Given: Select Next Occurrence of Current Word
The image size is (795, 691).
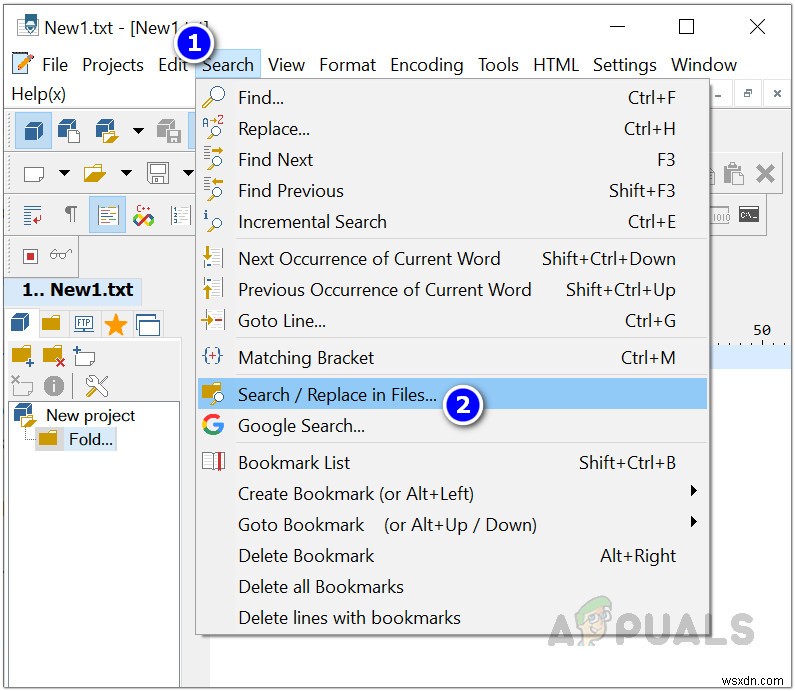Looking at the screenshot, I should coord(452,259).
